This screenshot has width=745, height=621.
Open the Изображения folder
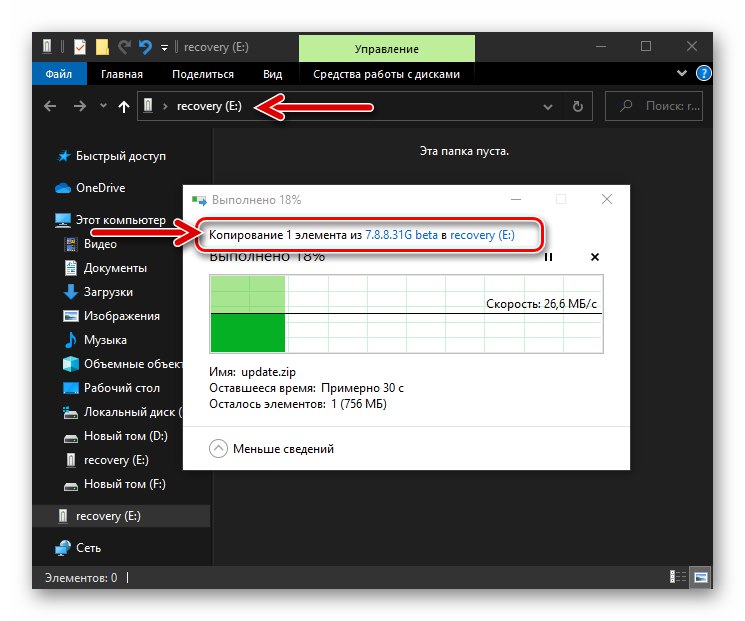click(122, 316)
